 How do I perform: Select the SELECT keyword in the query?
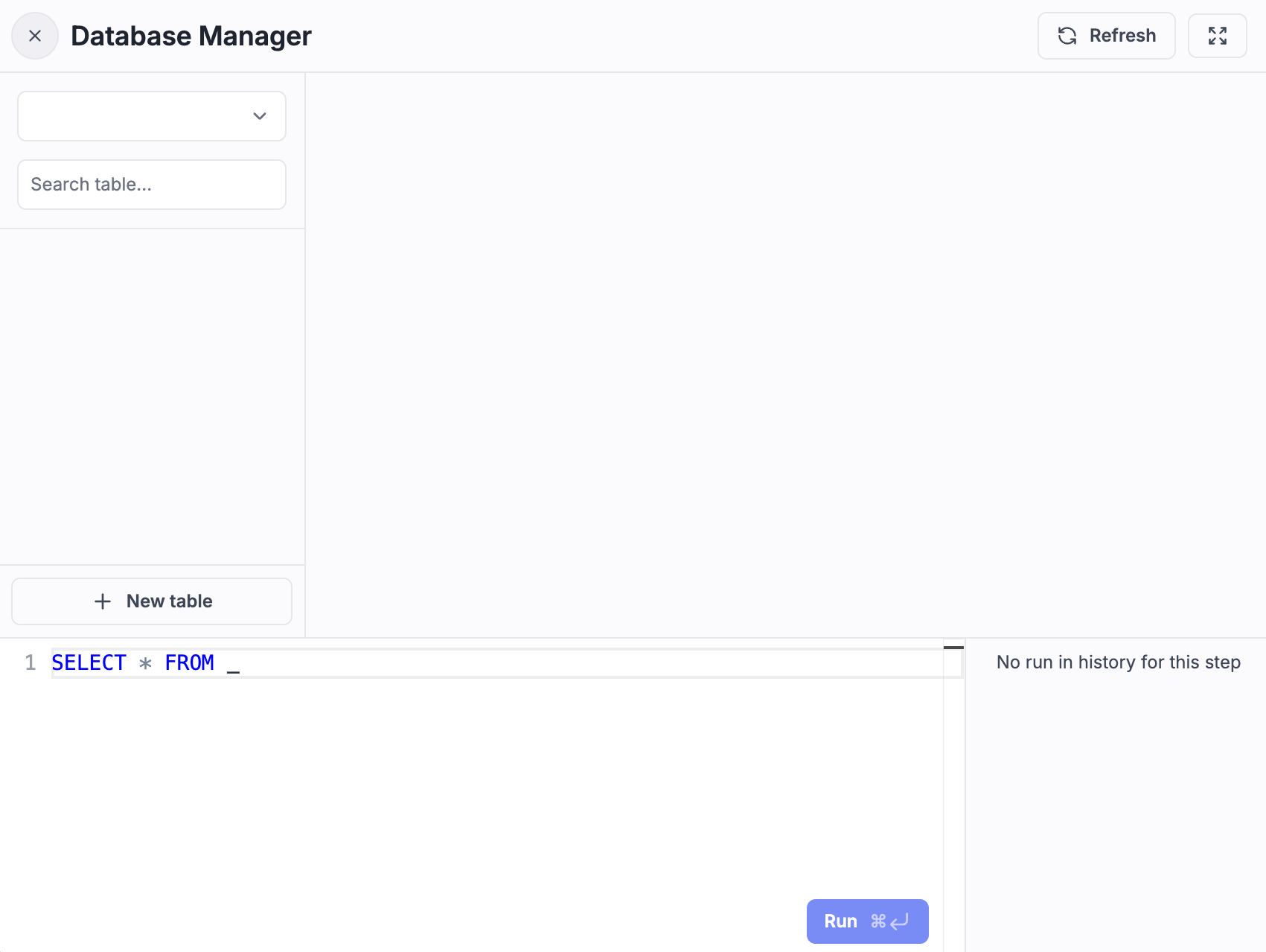coord(89,662)
